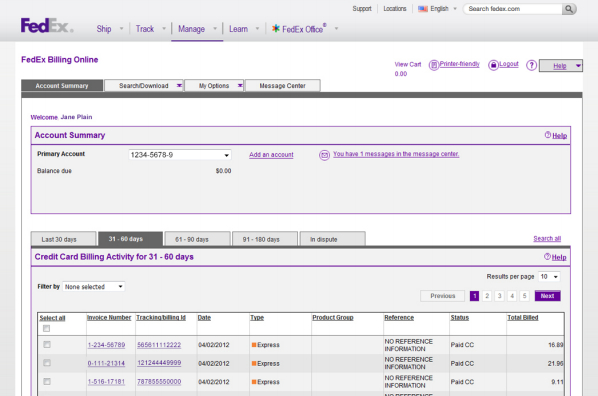Select the In dispute tab
This screenshot has height=396, width=598.
[x=332, y=239]
